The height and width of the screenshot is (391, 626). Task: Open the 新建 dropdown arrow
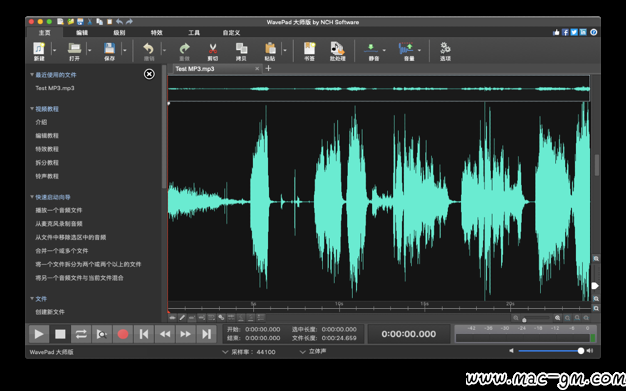point(54,50)
